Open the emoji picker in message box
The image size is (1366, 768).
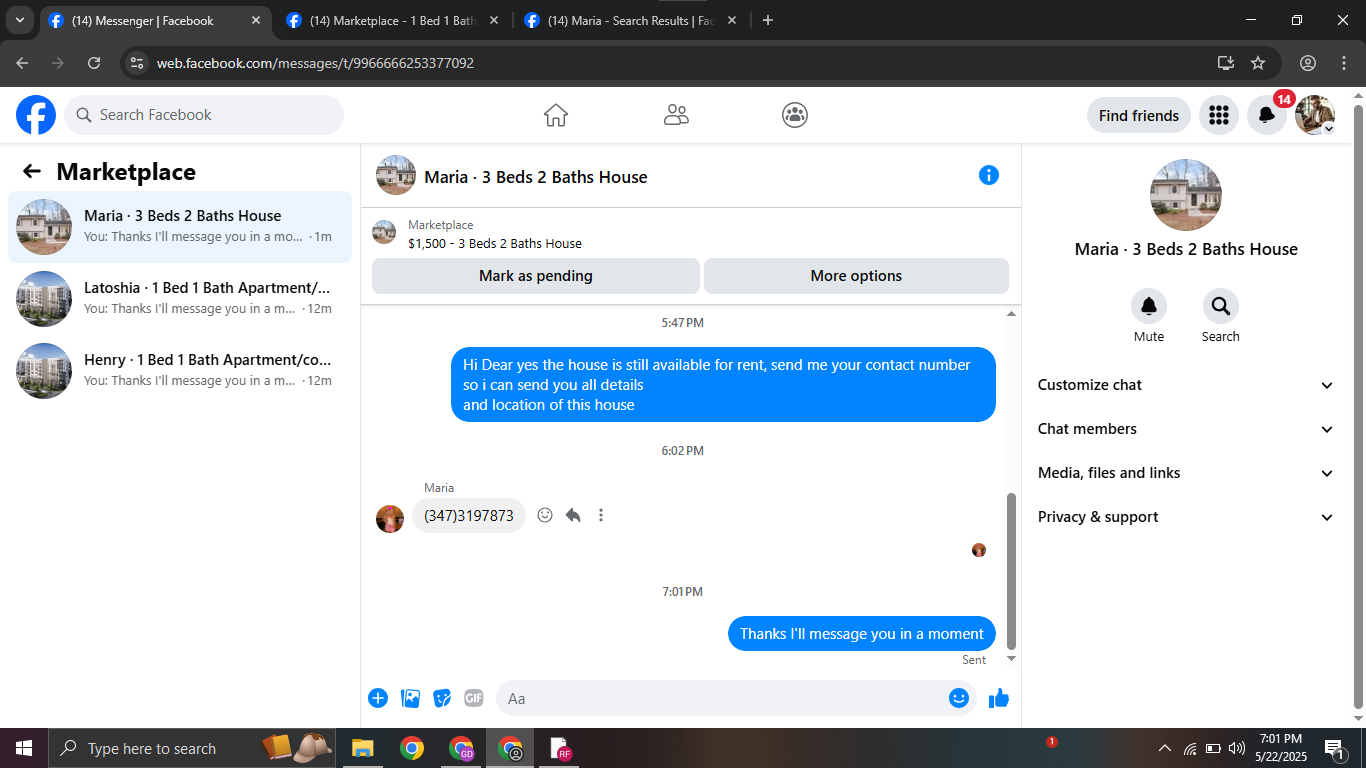coord(959,698)
